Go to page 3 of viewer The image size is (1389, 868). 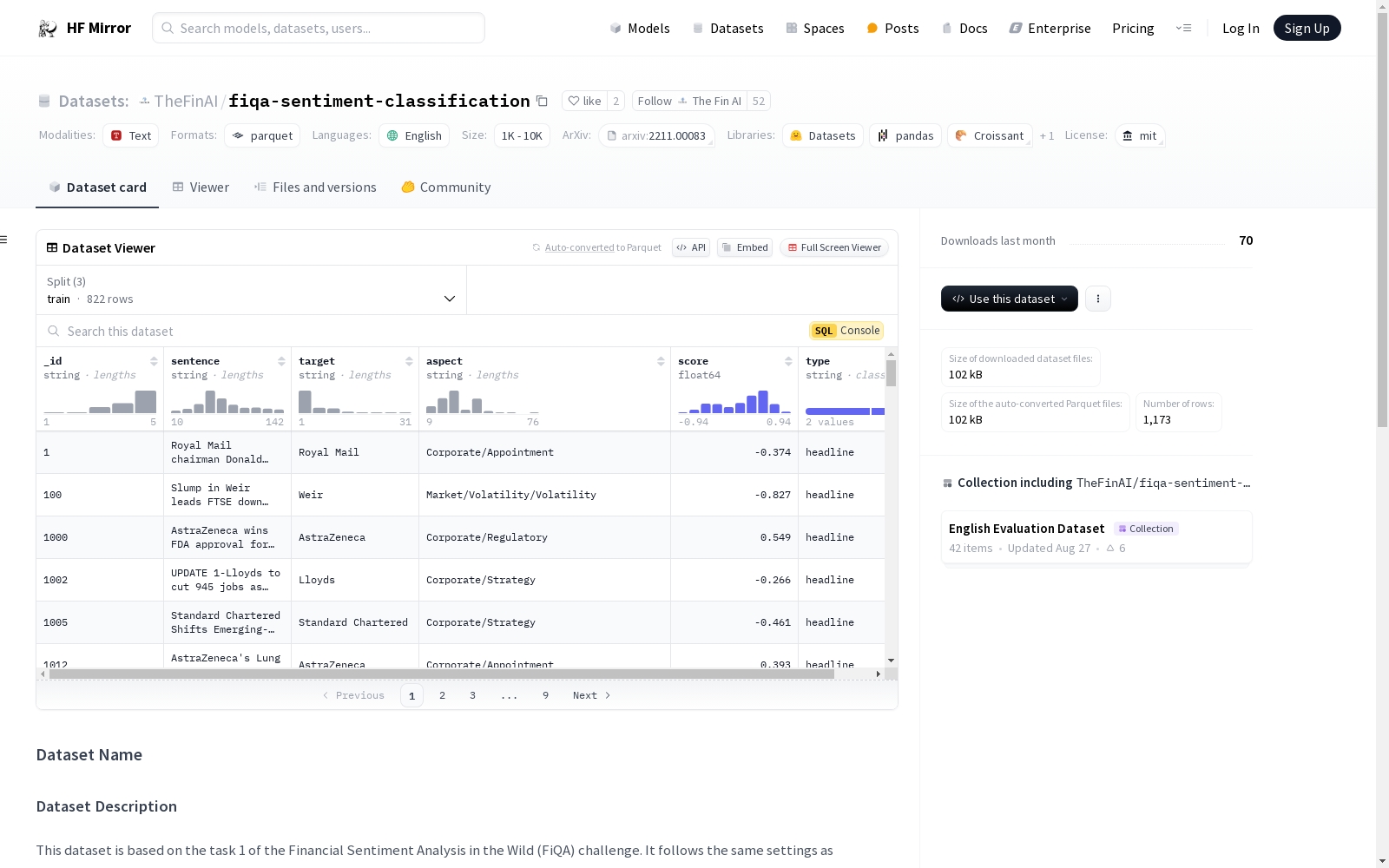tap(472, 695)
